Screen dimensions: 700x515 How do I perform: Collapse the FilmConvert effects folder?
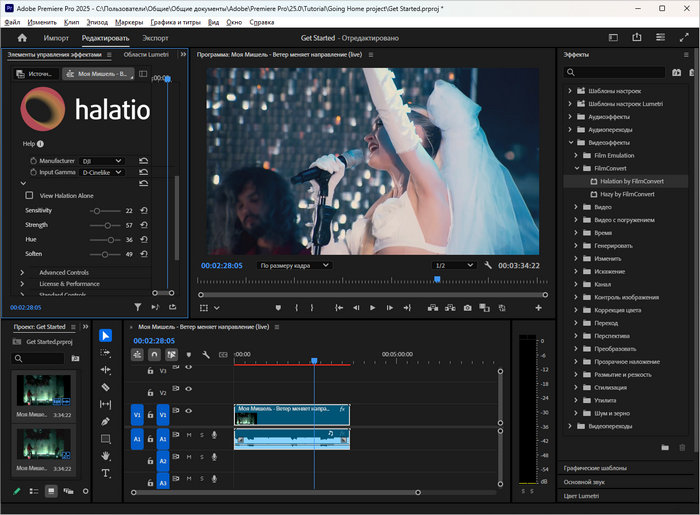coord(576,168)
